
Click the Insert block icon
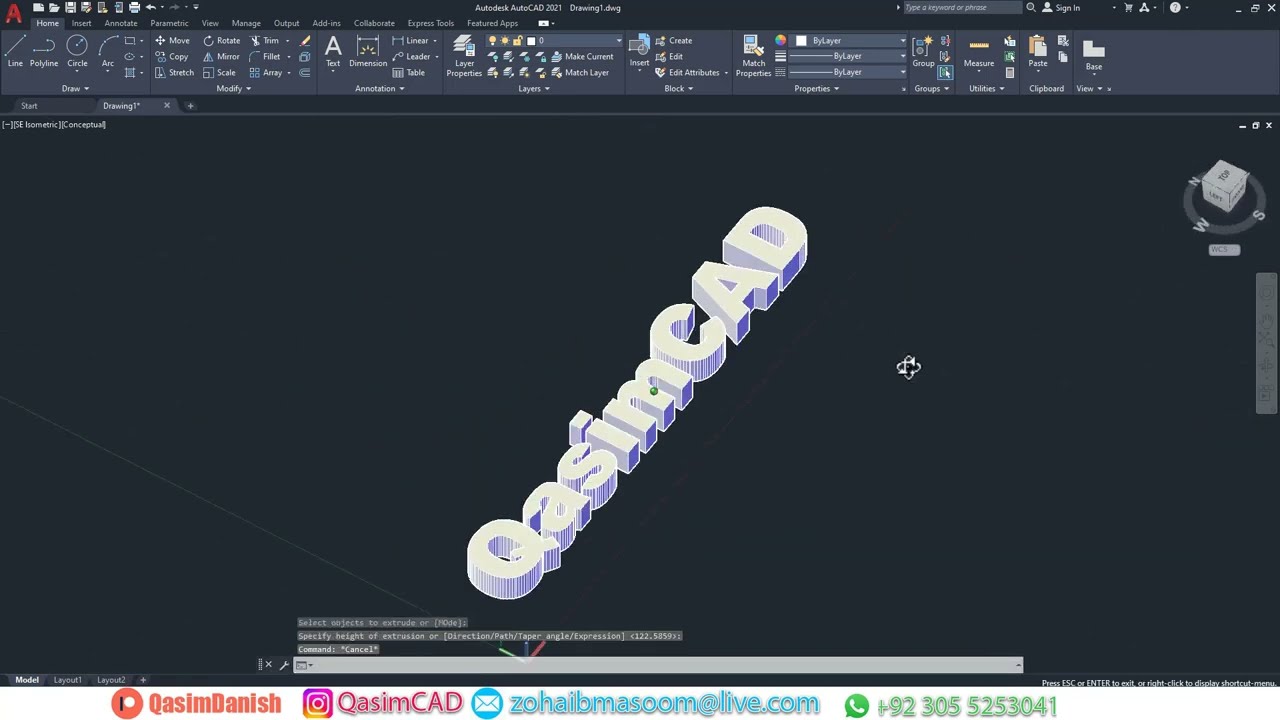(x=639, y=52)
